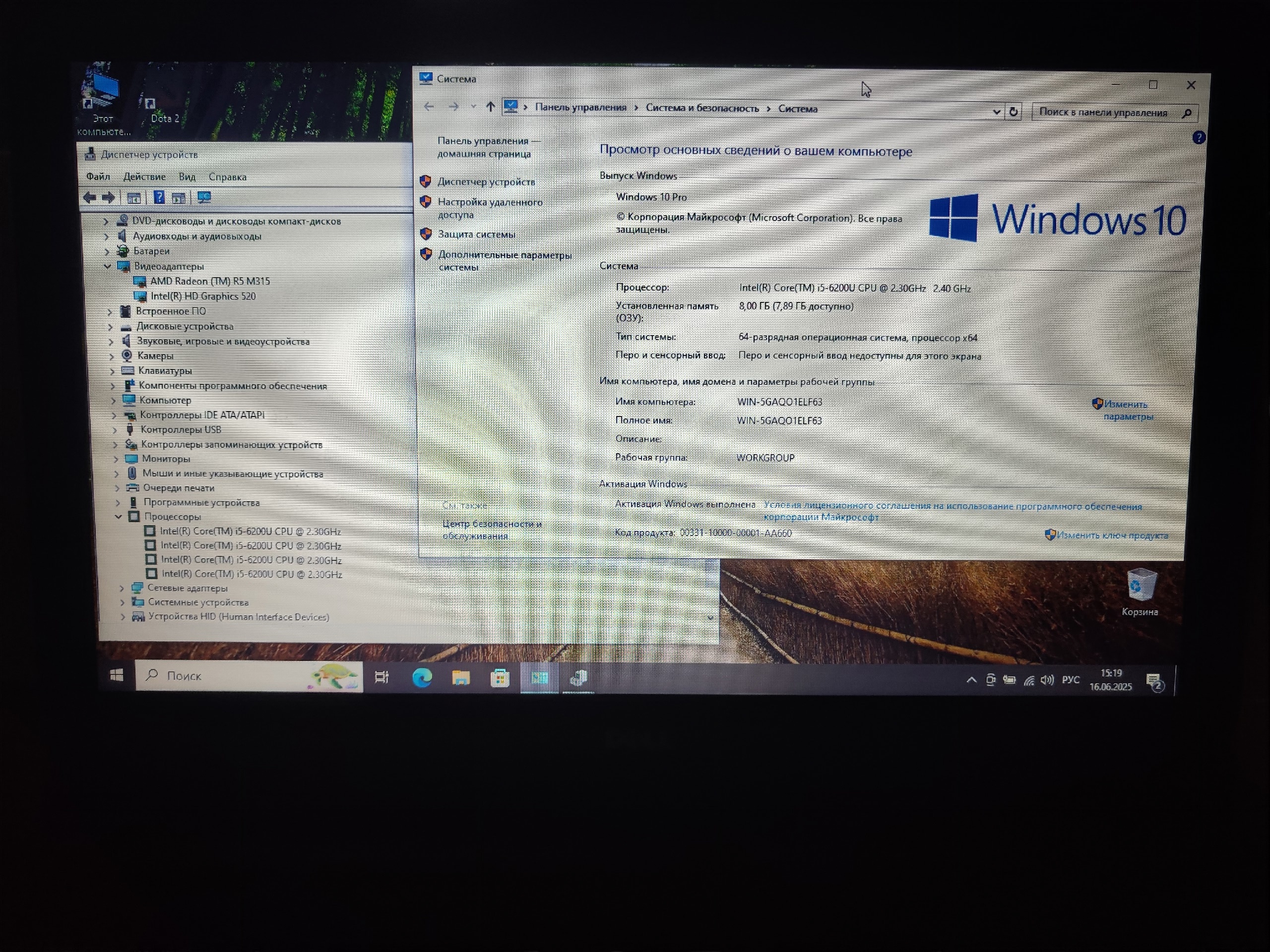Click the battery tray icon
Viewport: 1270px width, 952px height.
pyautogui.click(x=1009, y=680)
